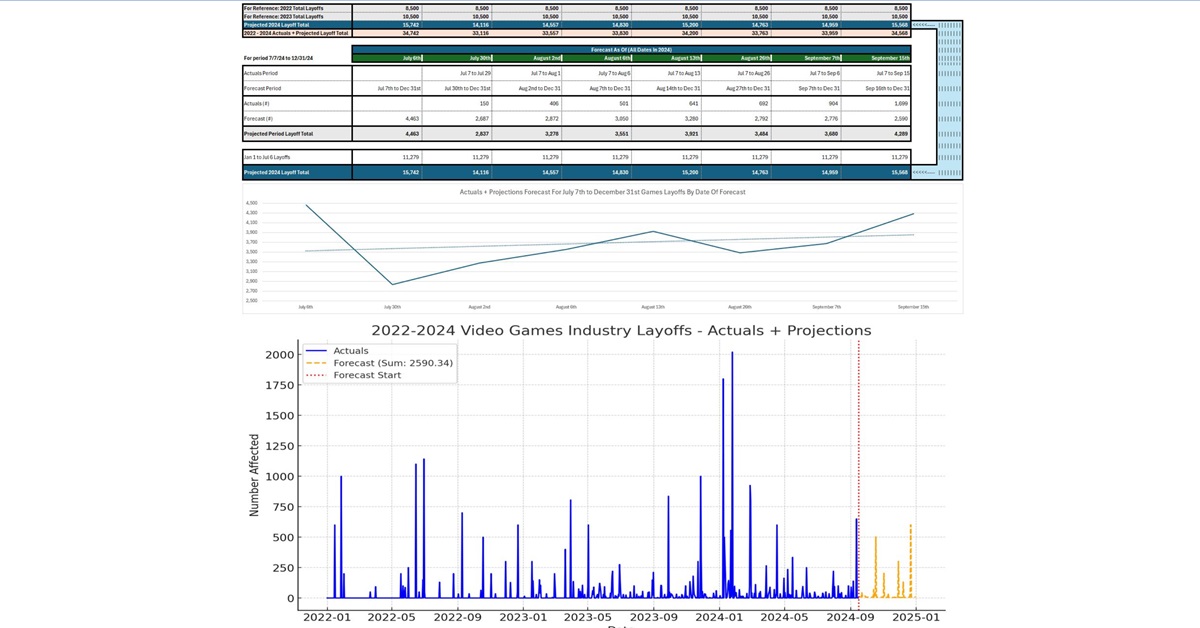
Task: Click the 'July 6th' table column header
Action: click(x=412, y=58)
